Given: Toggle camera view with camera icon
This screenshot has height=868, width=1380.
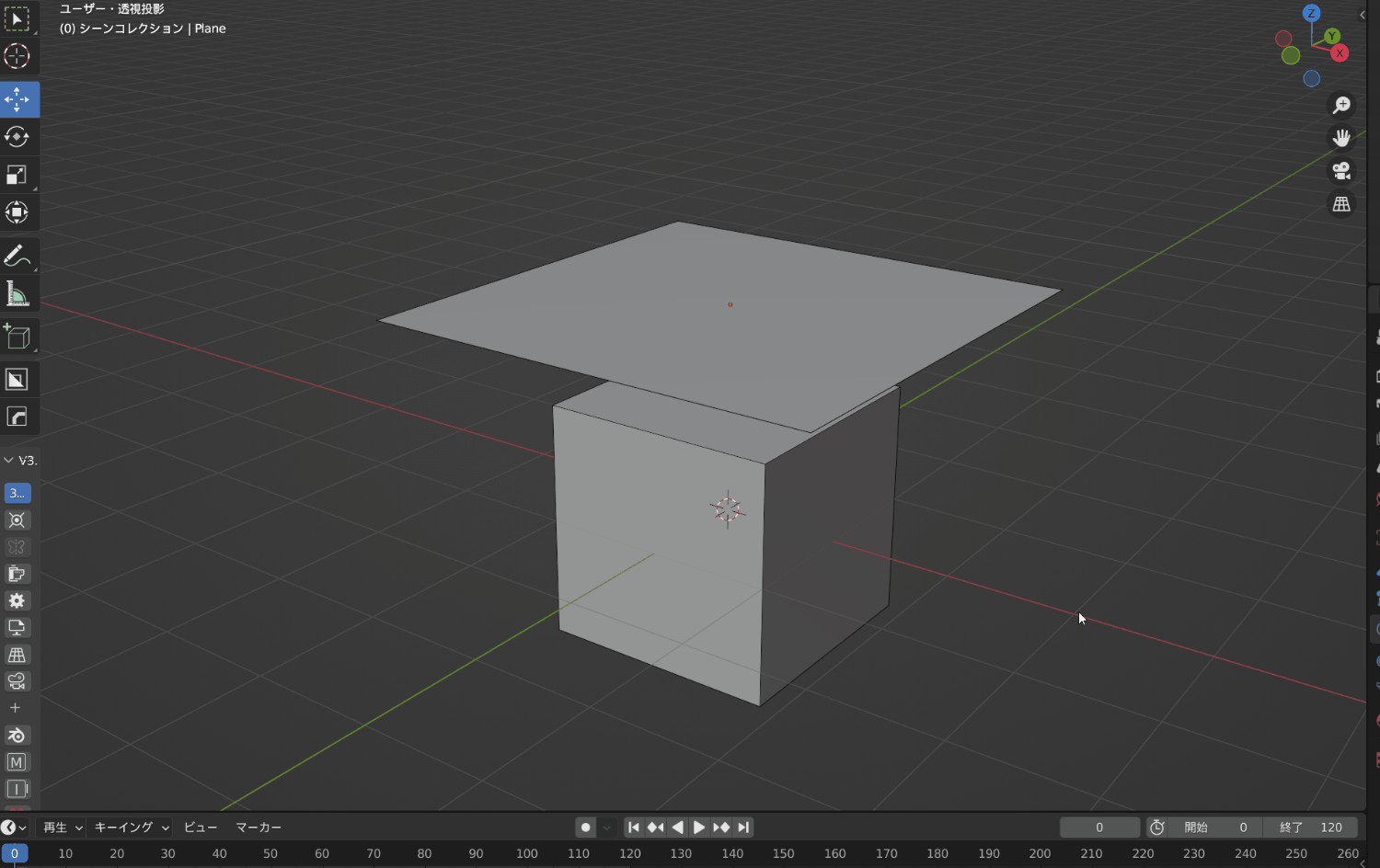Looking at the screenshot, I should tap(1341, 171).
